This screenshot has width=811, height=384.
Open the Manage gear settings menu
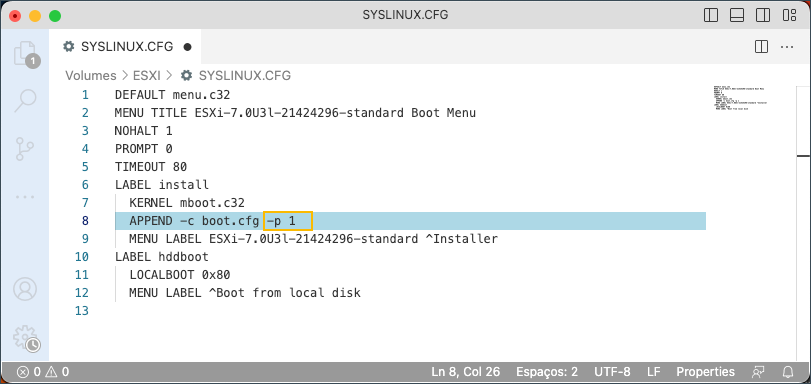pos(25,337)
